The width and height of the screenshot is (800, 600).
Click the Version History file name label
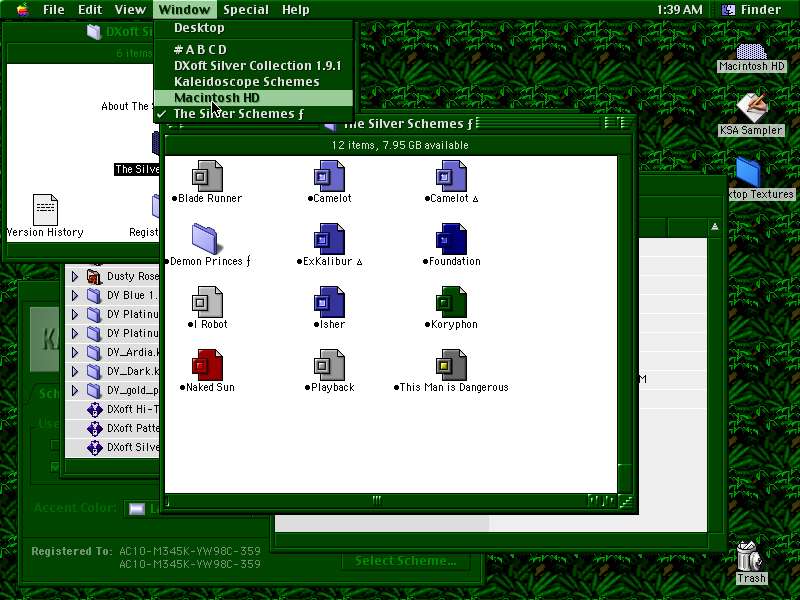coord(45,233)
